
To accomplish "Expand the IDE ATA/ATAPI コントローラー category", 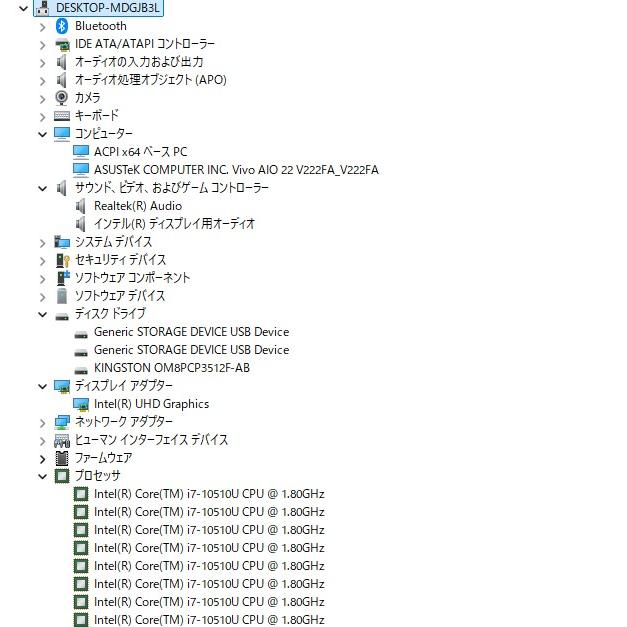I will [x=42, y=45].
